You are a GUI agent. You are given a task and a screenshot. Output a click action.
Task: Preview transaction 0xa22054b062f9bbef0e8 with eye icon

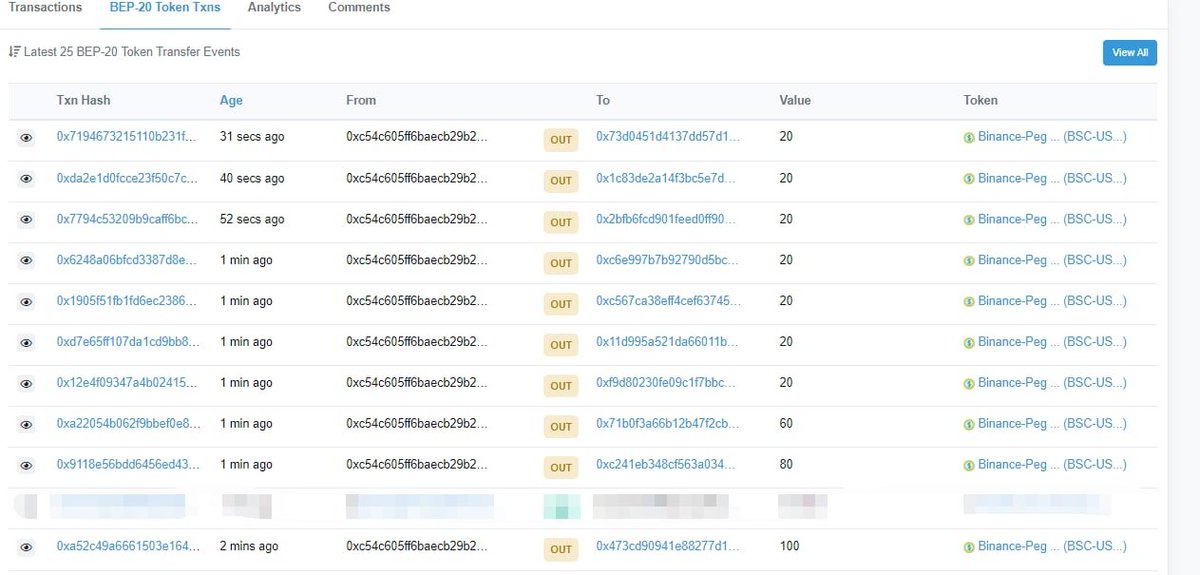(x=26, y=425)
